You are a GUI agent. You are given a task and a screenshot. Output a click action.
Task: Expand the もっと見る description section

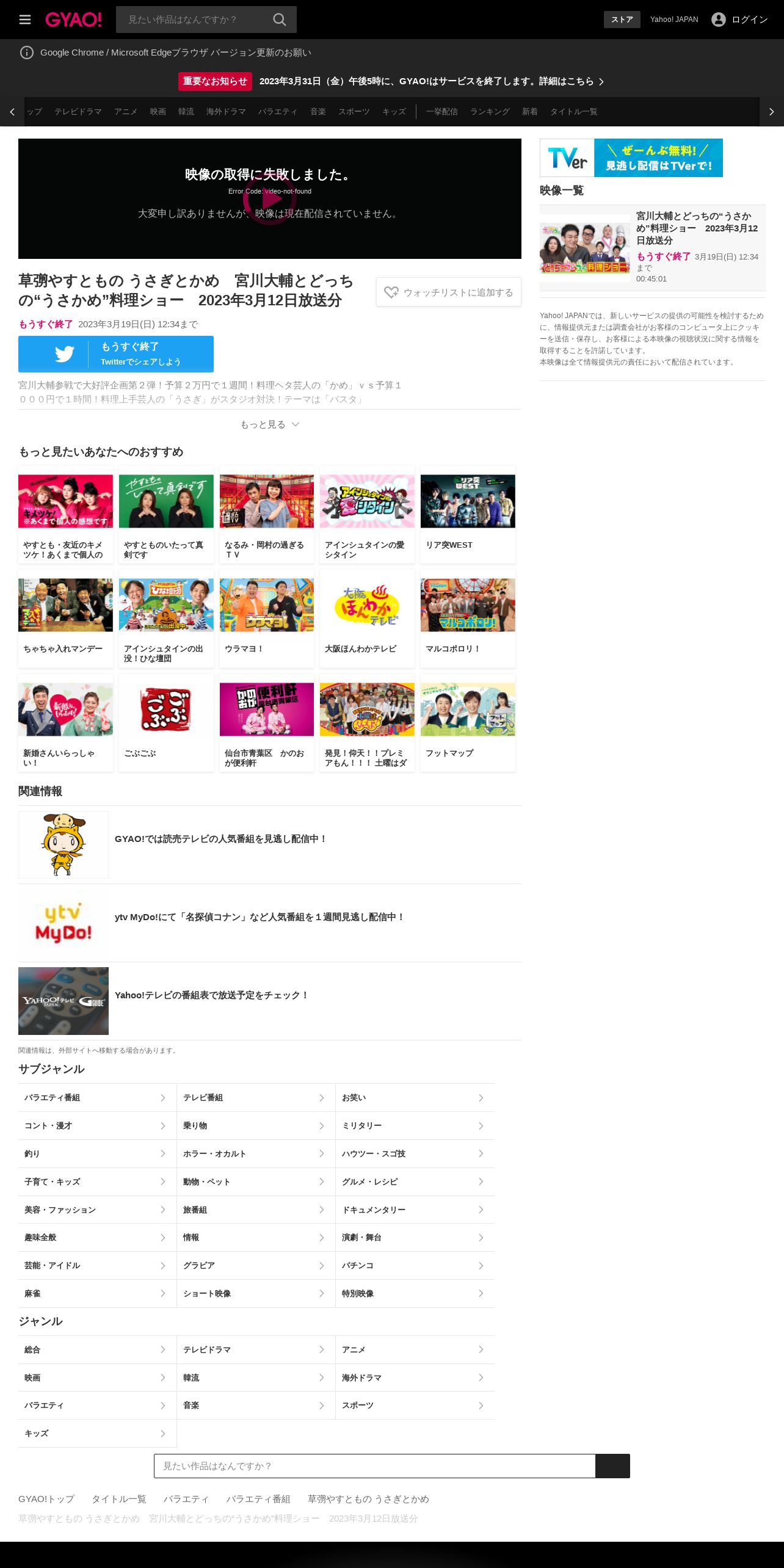coord(270,424)
